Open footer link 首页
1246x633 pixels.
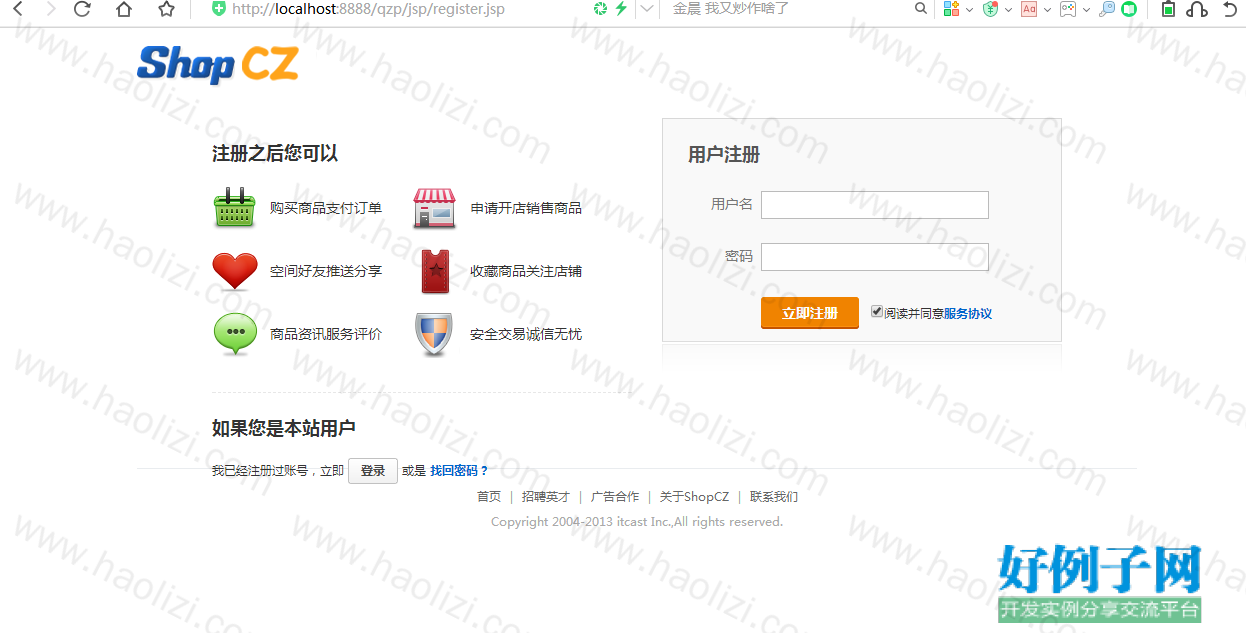489,496
